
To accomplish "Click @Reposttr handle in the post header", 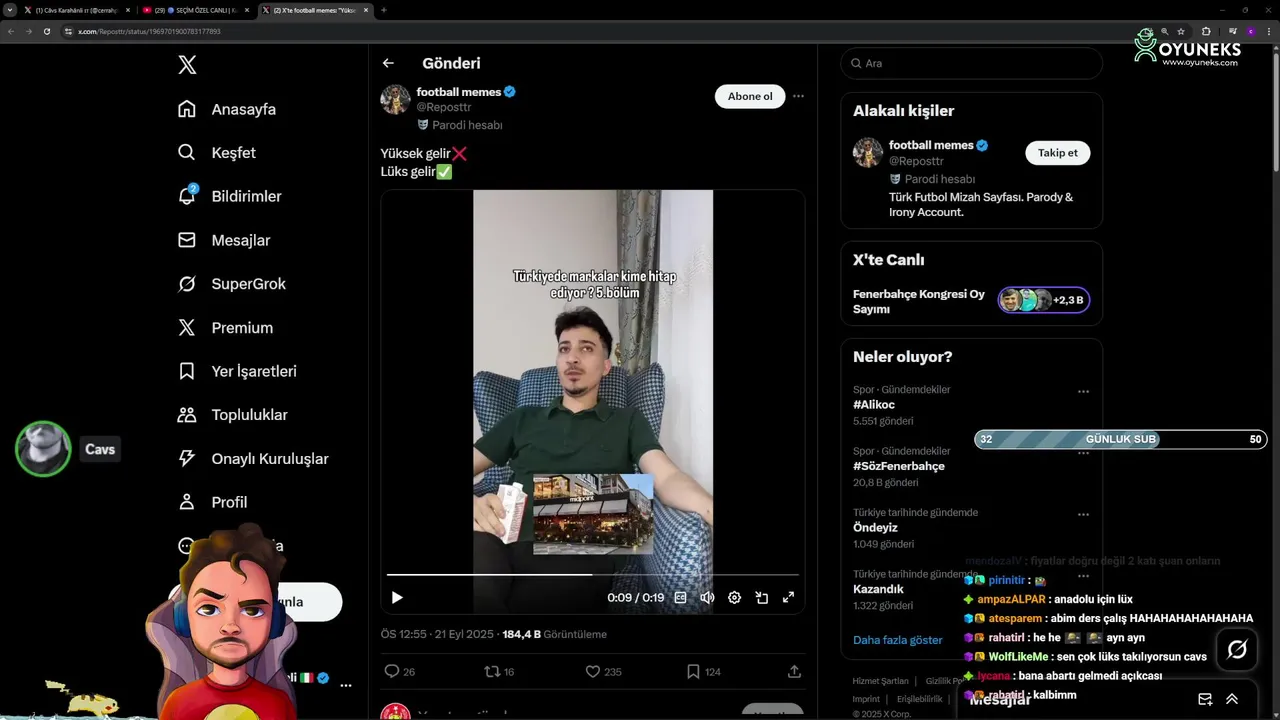I will pos(444,107).
